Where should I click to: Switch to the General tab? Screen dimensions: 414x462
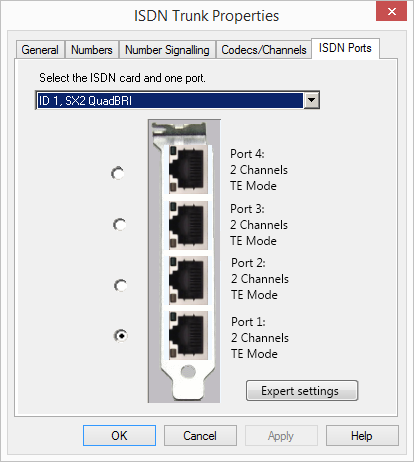coord(40,50)
